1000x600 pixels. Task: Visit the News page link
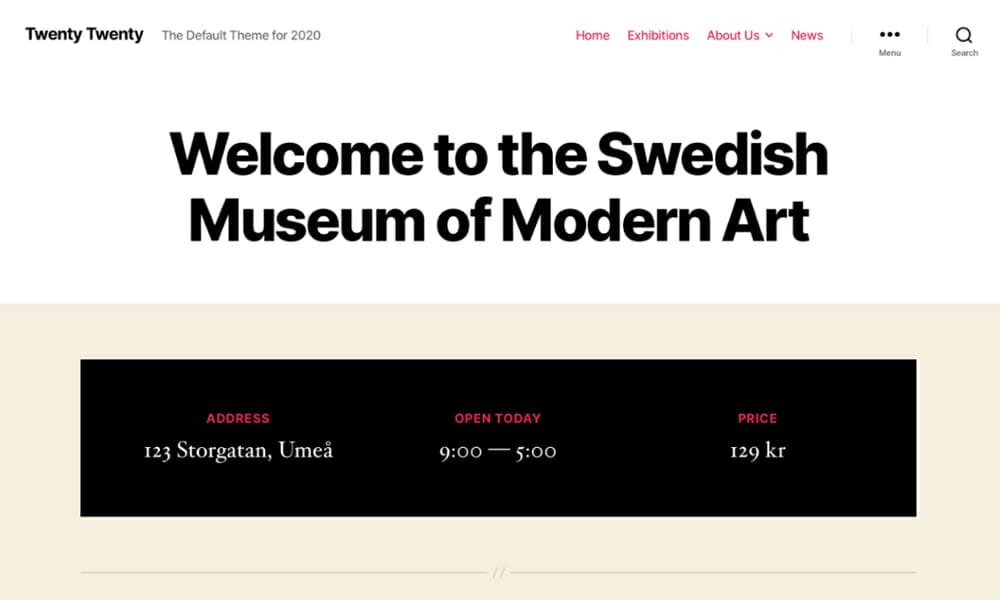[807, 35]
